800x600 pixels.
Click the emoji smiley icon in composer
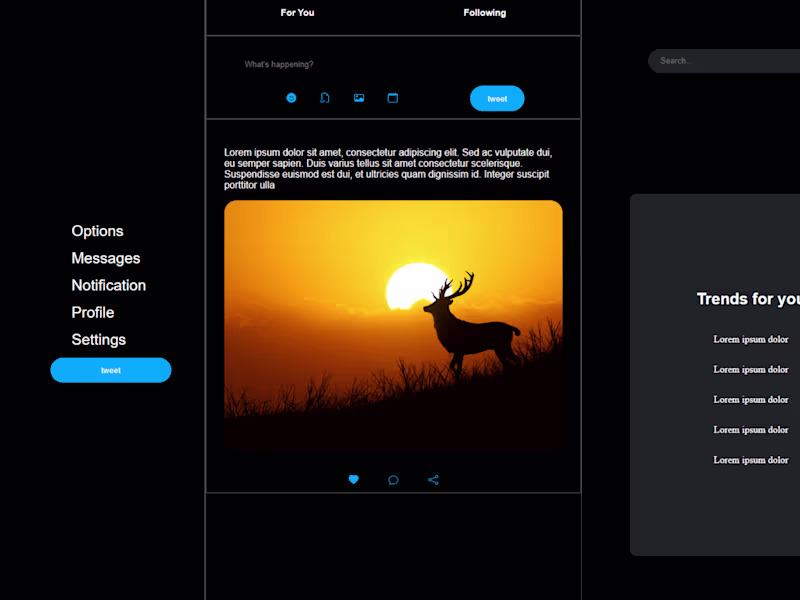click(x=291, y=98)
